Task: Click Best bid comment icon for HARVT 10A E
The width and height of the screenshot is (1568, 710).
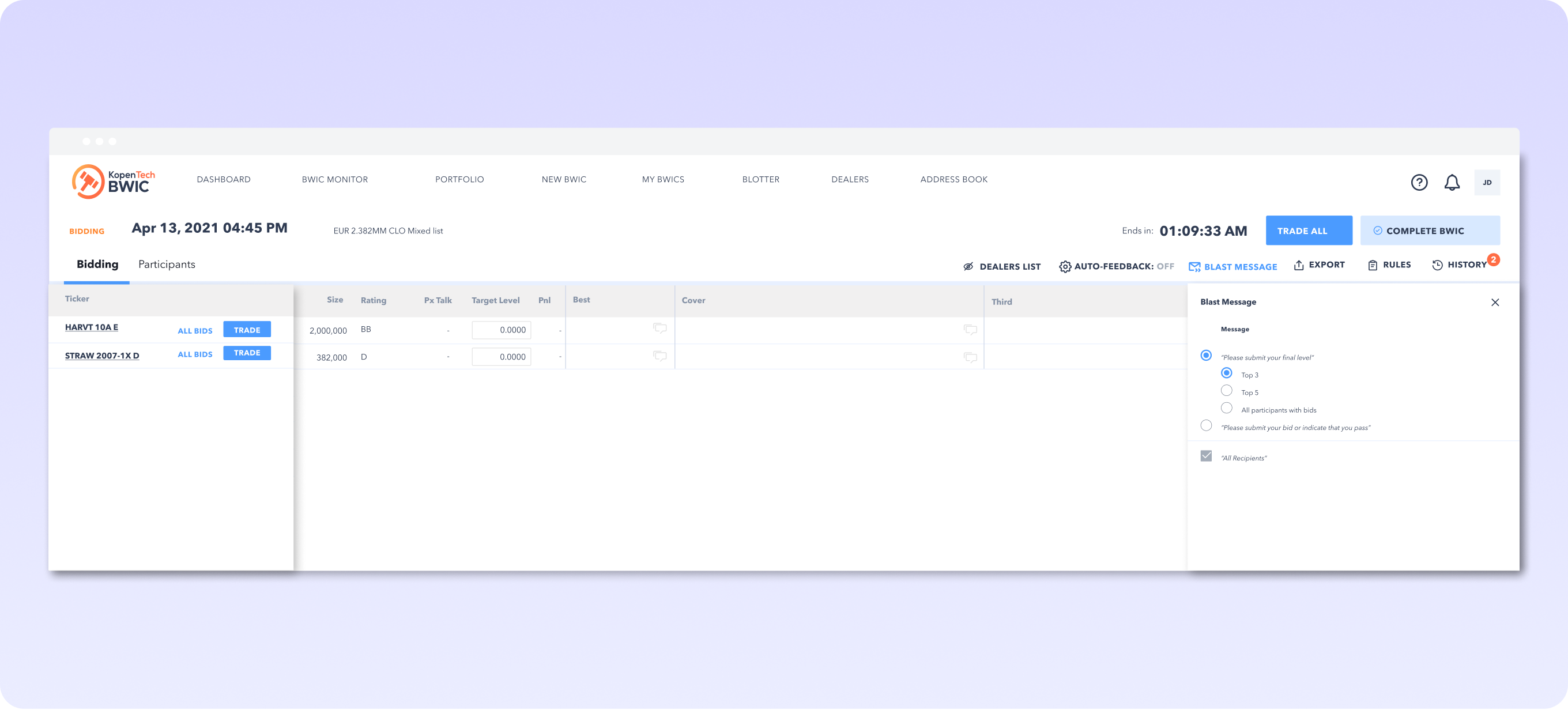Action: (660, 328)
